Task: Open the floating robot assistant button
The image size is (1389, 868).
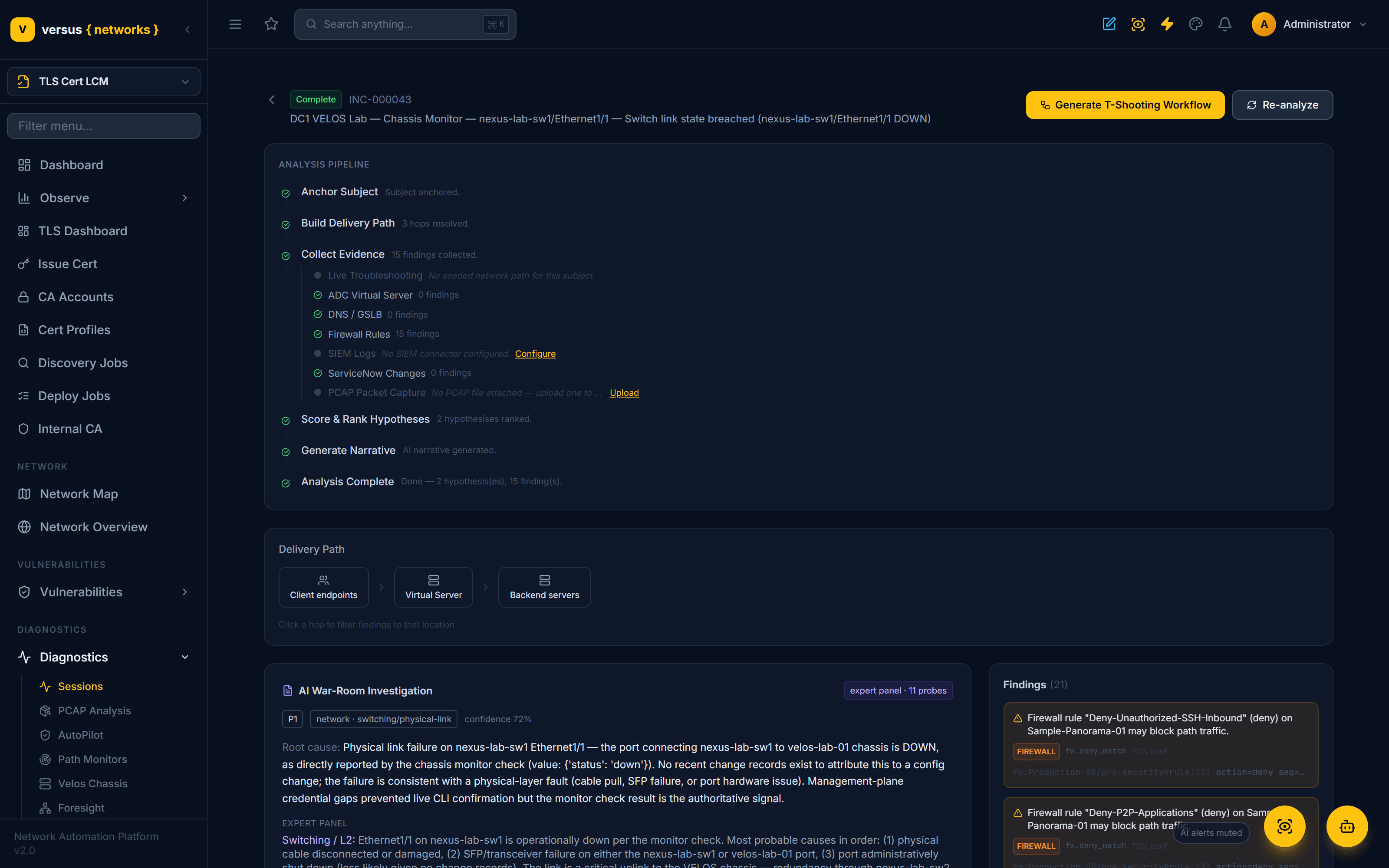Action: point(1347,826)
